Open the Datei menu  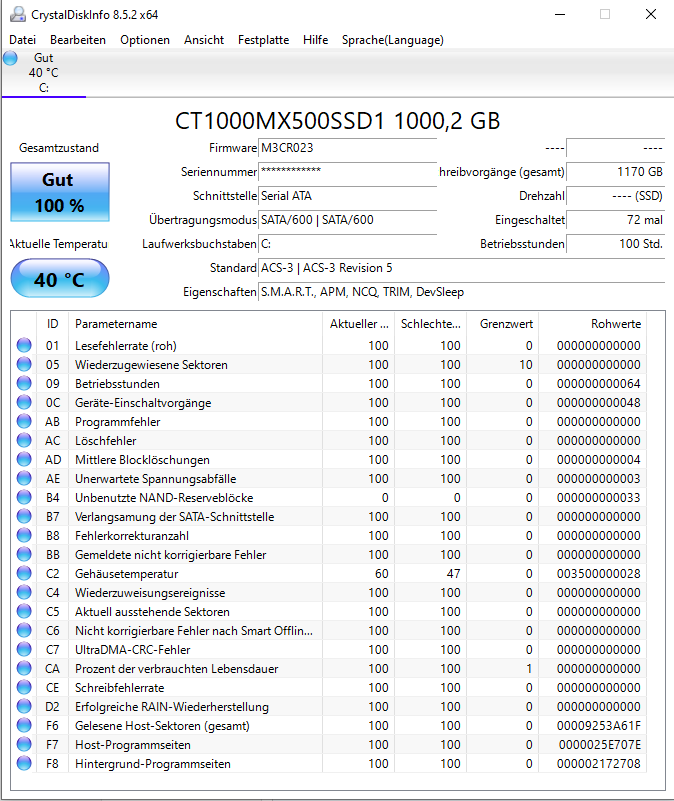coord(22,40)
